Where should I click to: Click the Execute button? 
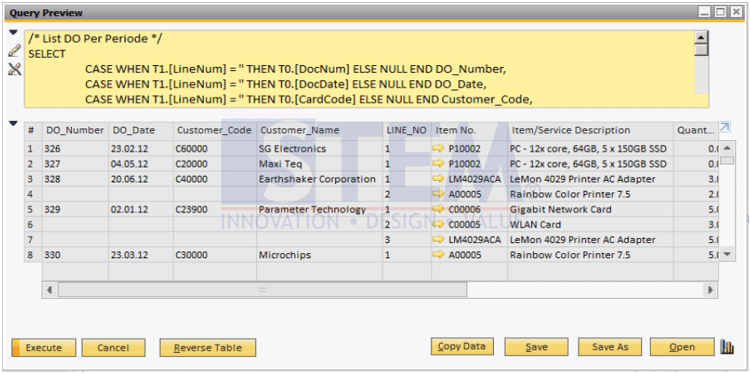44,348
